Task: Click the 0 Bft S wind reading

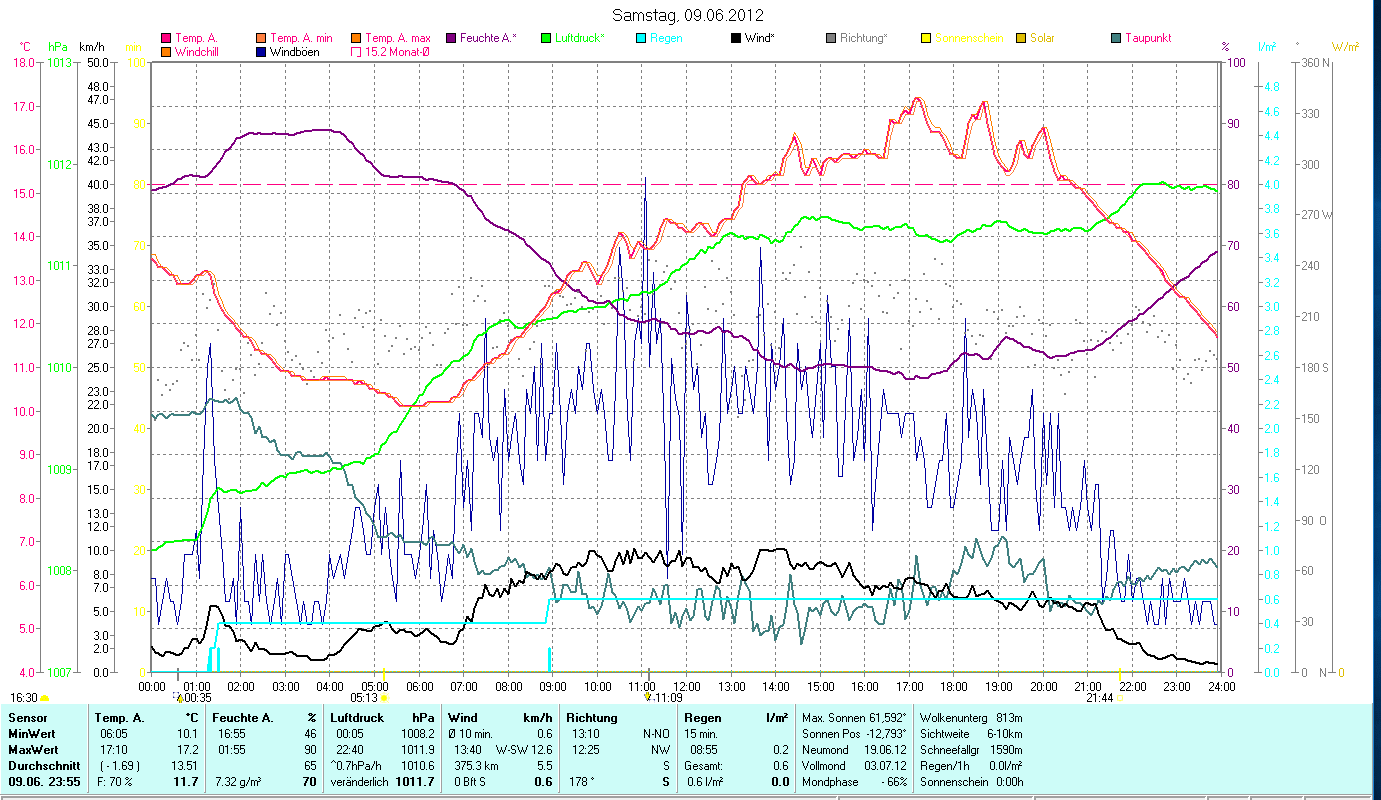Action: (469, 782)
